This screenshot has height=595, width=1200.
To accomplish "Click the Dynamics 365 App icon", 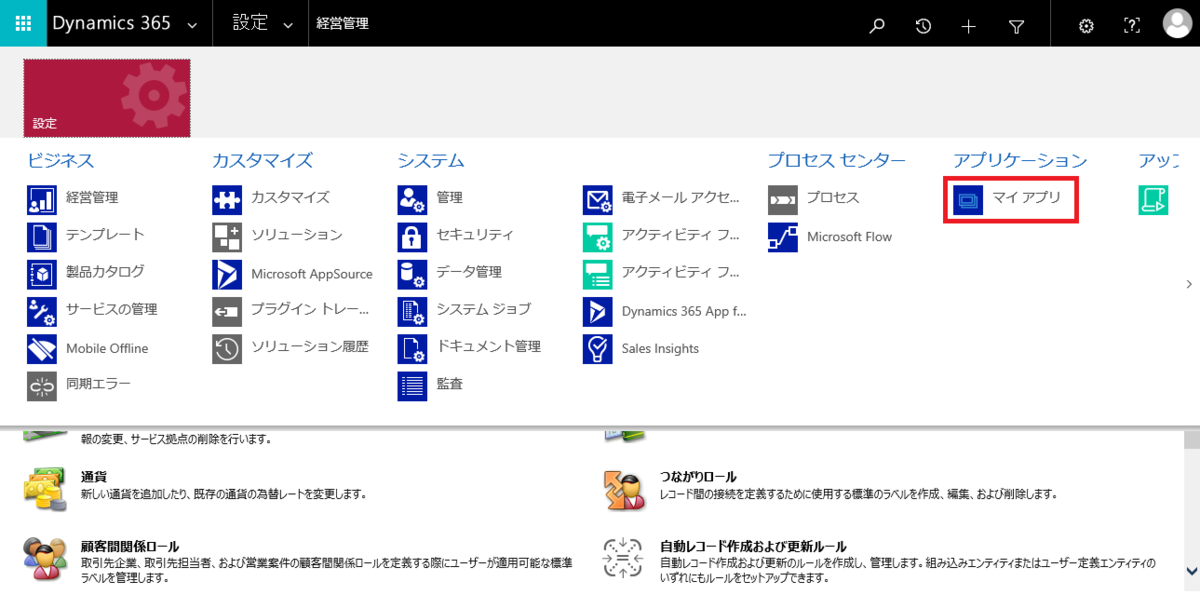I will point(598,312).
